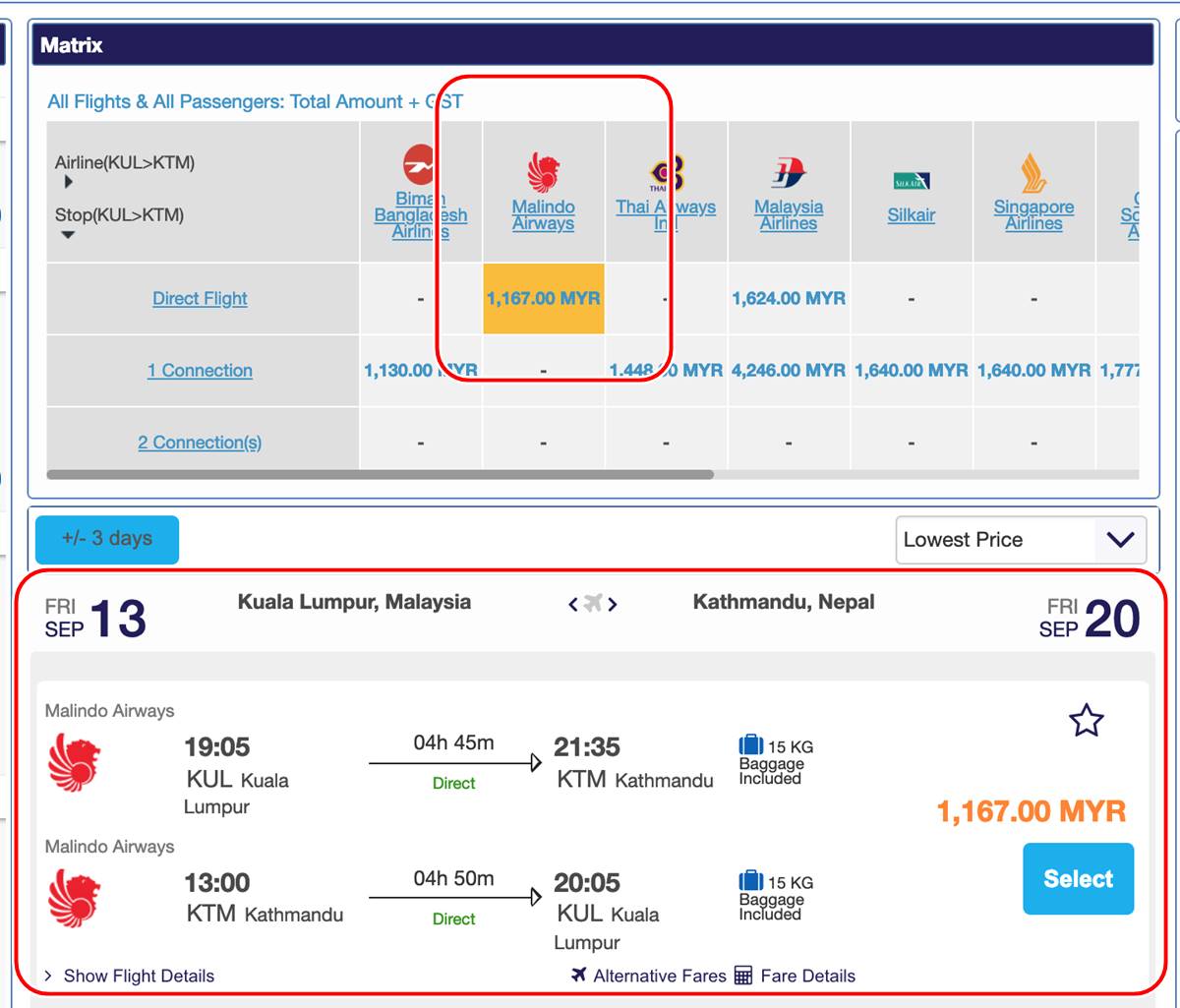Click the Thai Airways one-connection fare cell

click(x=666, y=371)
